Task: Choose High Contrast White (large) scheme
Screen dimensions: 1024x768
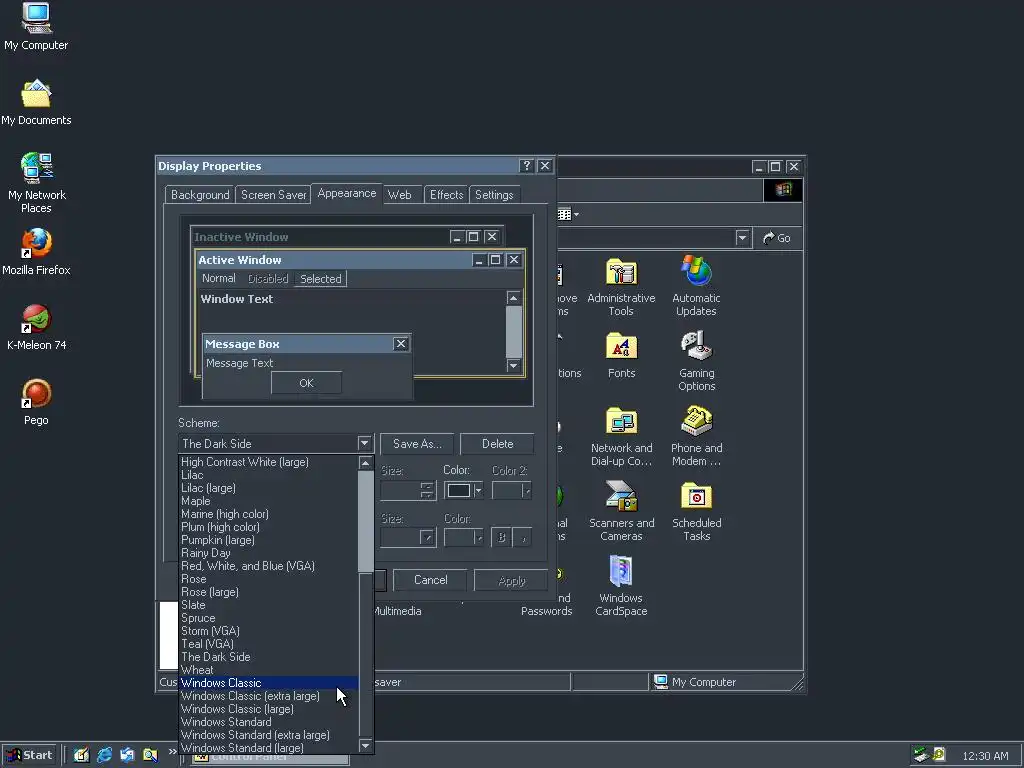Action: [x=269, y=462]
